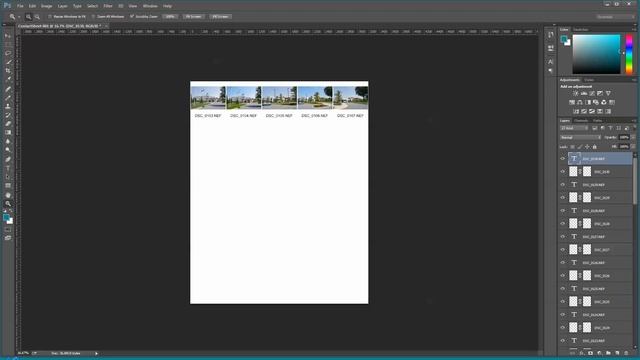The image size is (640, 360).
Task: Open the collapsed Character panel icon
Action: [x=551, y=62]
